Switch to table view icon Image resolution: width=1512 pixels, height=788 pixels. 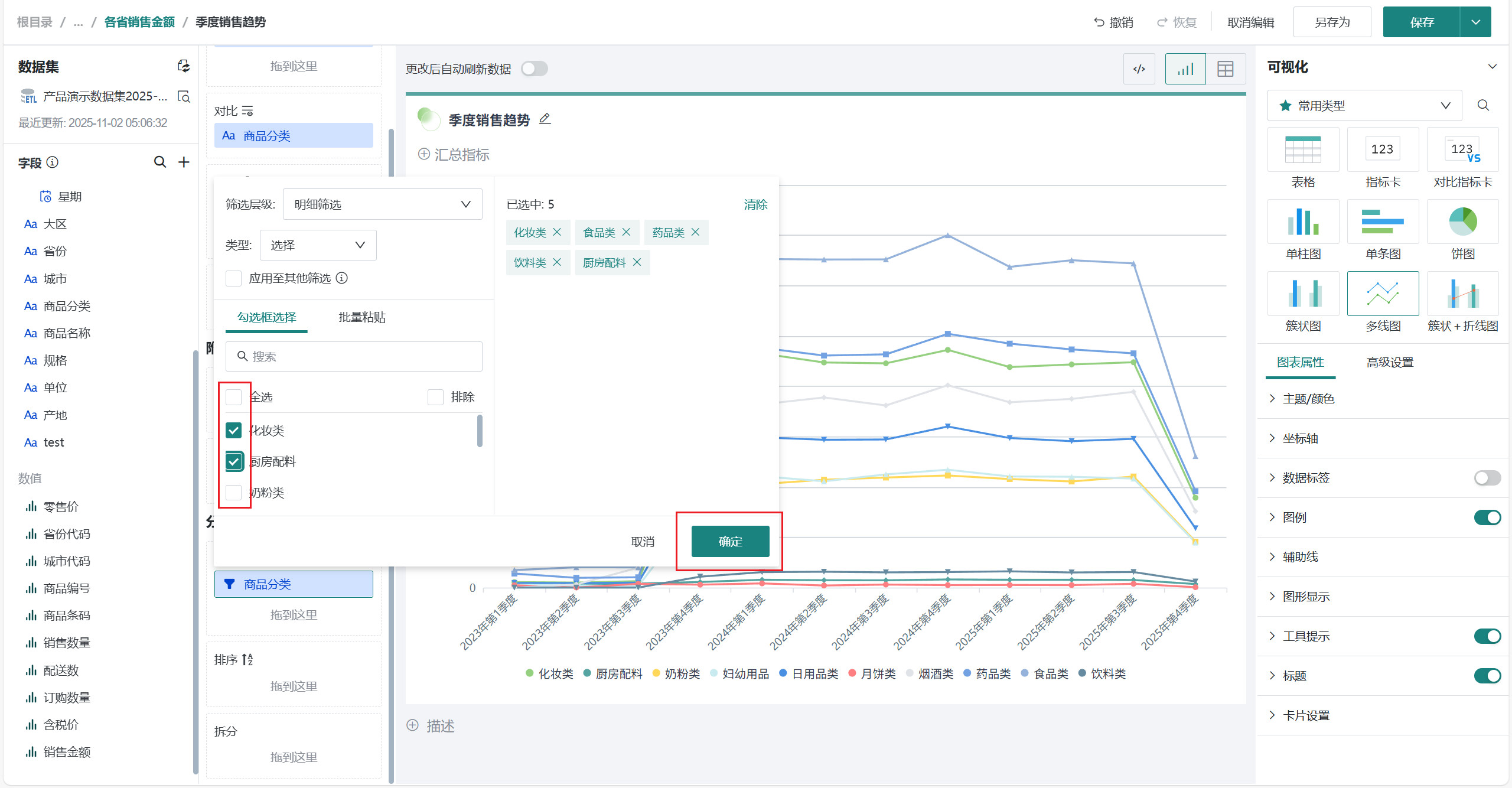coord(1226,69)
